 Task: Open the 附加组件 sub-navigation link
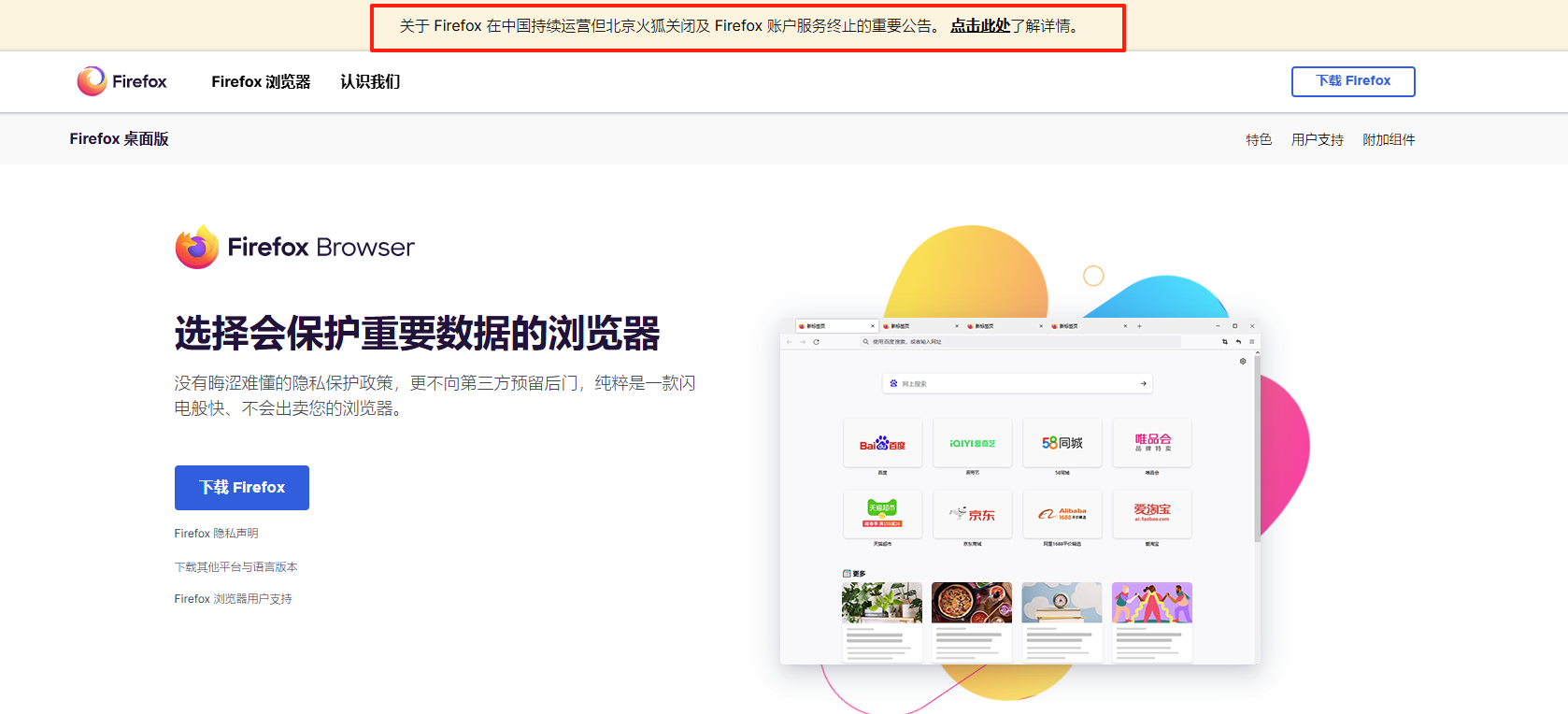[x=1389, y=139]
